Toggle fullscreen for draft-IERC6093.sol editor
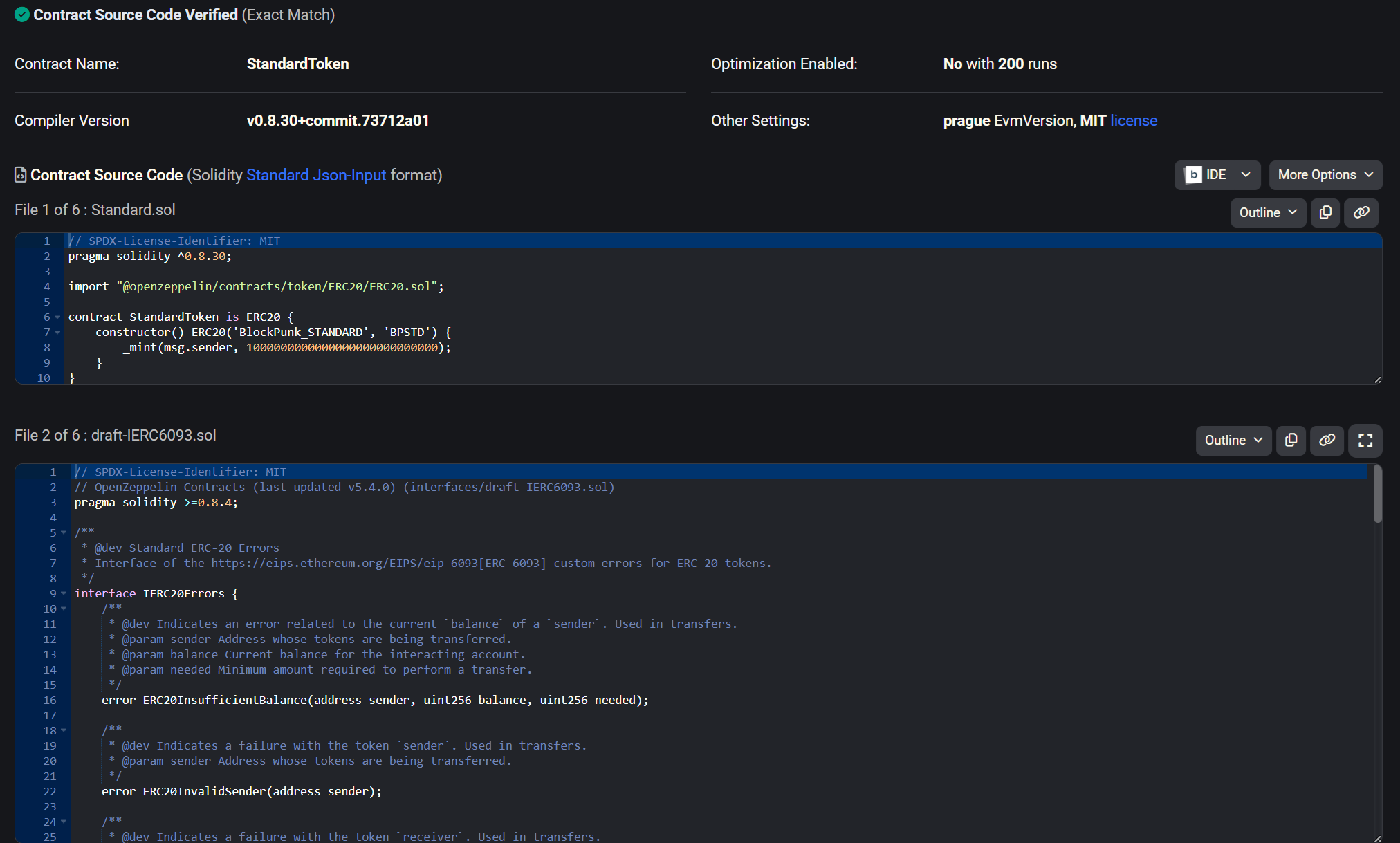The height and width of the screenshot is (843, 1400). (1365, 440)
